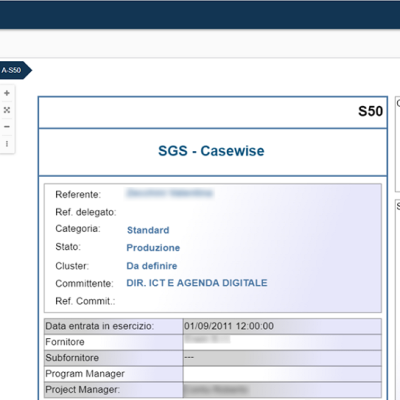Zoom out with the minus icon
Image resolution: width=400 pixels, height=400 pixels.
(7, 127)
